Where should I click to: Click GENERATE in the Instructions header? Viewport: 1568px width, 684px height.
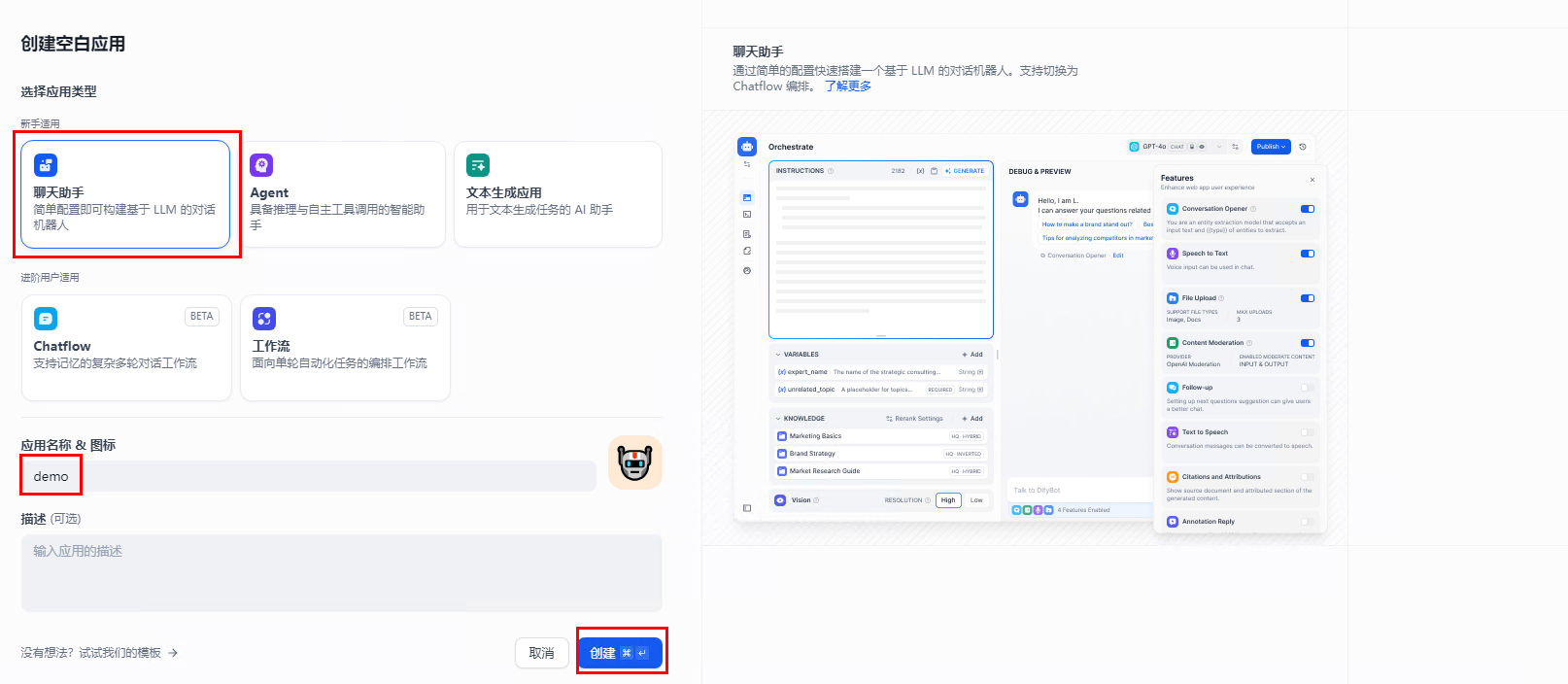pos(965,171)
